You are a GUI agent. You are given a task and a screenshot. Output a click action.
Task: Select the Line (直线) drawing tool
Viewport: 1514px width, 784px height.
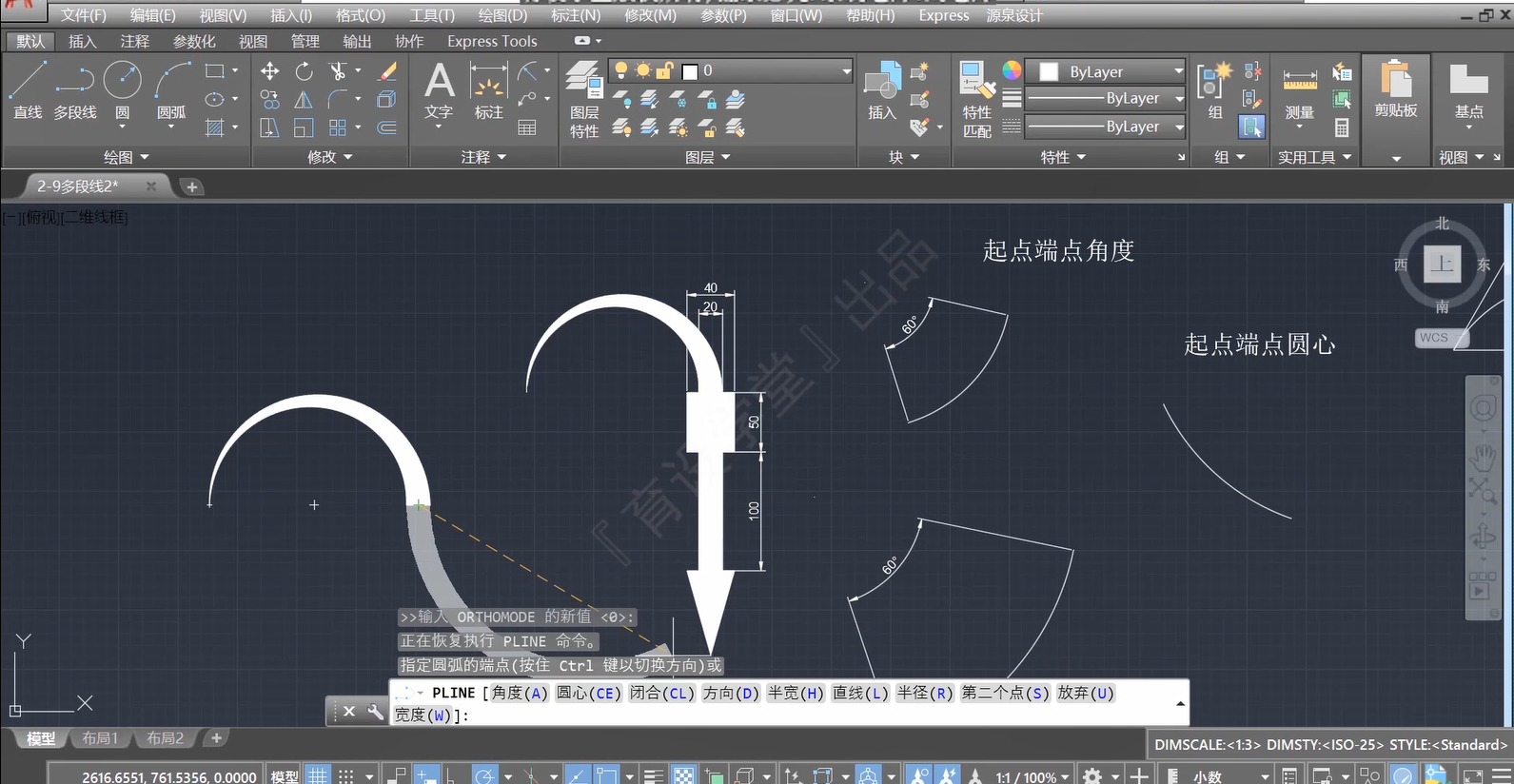pos(28,91)
